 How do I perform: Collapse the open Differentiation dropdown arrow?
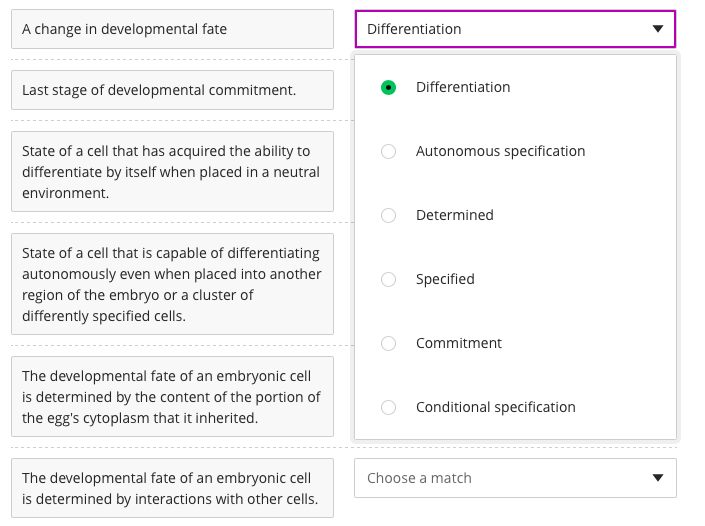point(657,29)
